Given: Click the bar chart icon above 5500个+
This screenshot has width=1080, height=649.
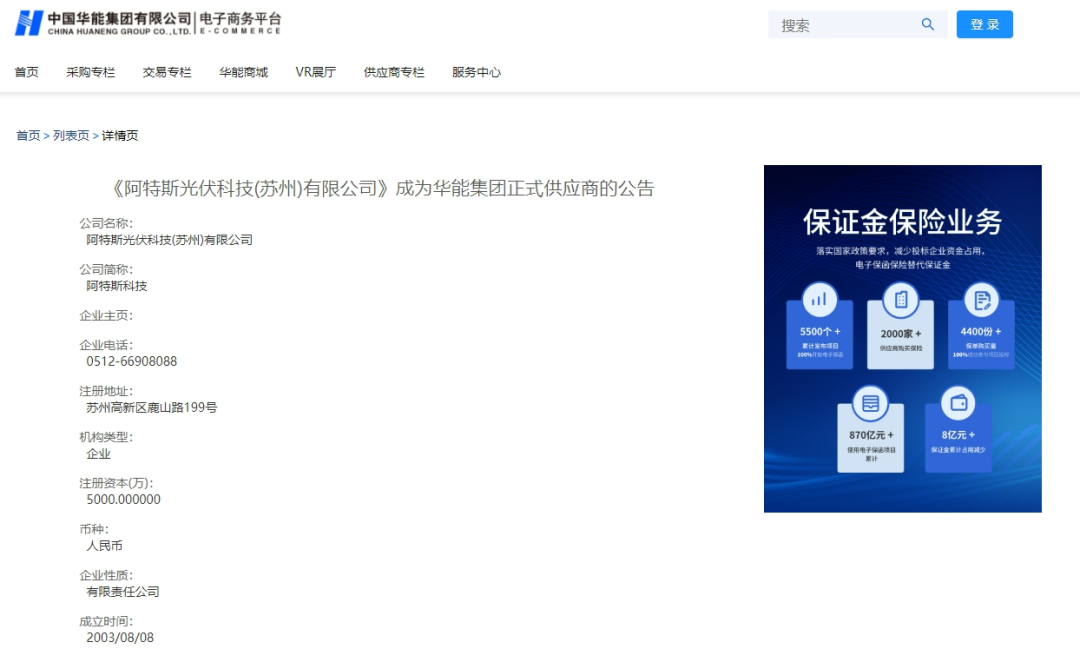Looking at the screenshot, I should 819,300.
